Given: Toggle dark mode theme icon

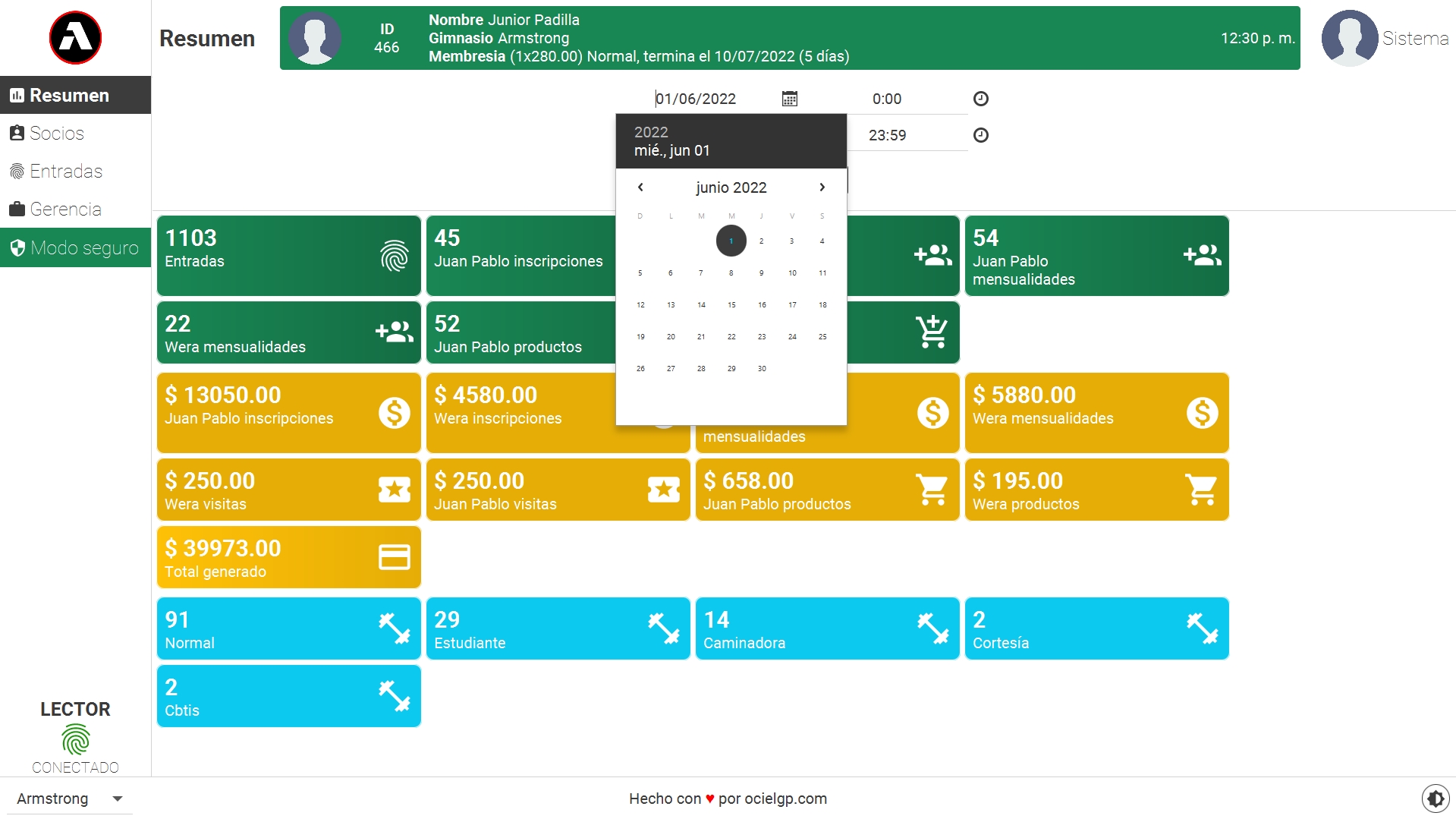Looking at the screenshot, I should (x=1436, y=799).
